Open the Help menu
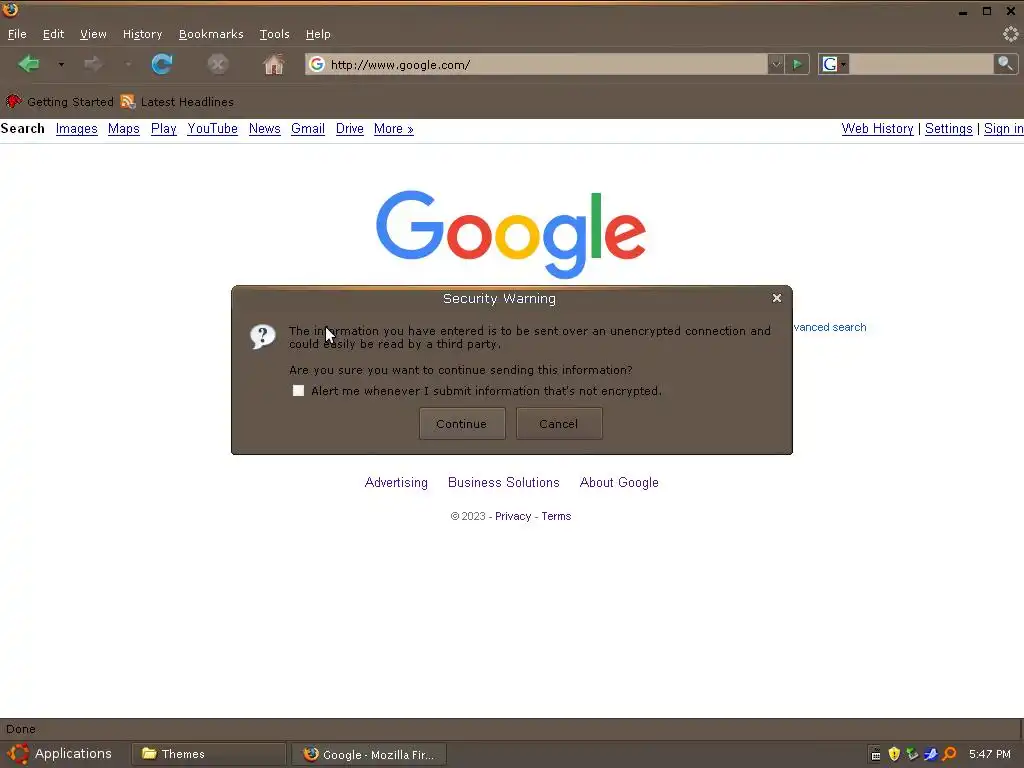 click(x=318, y=34)
